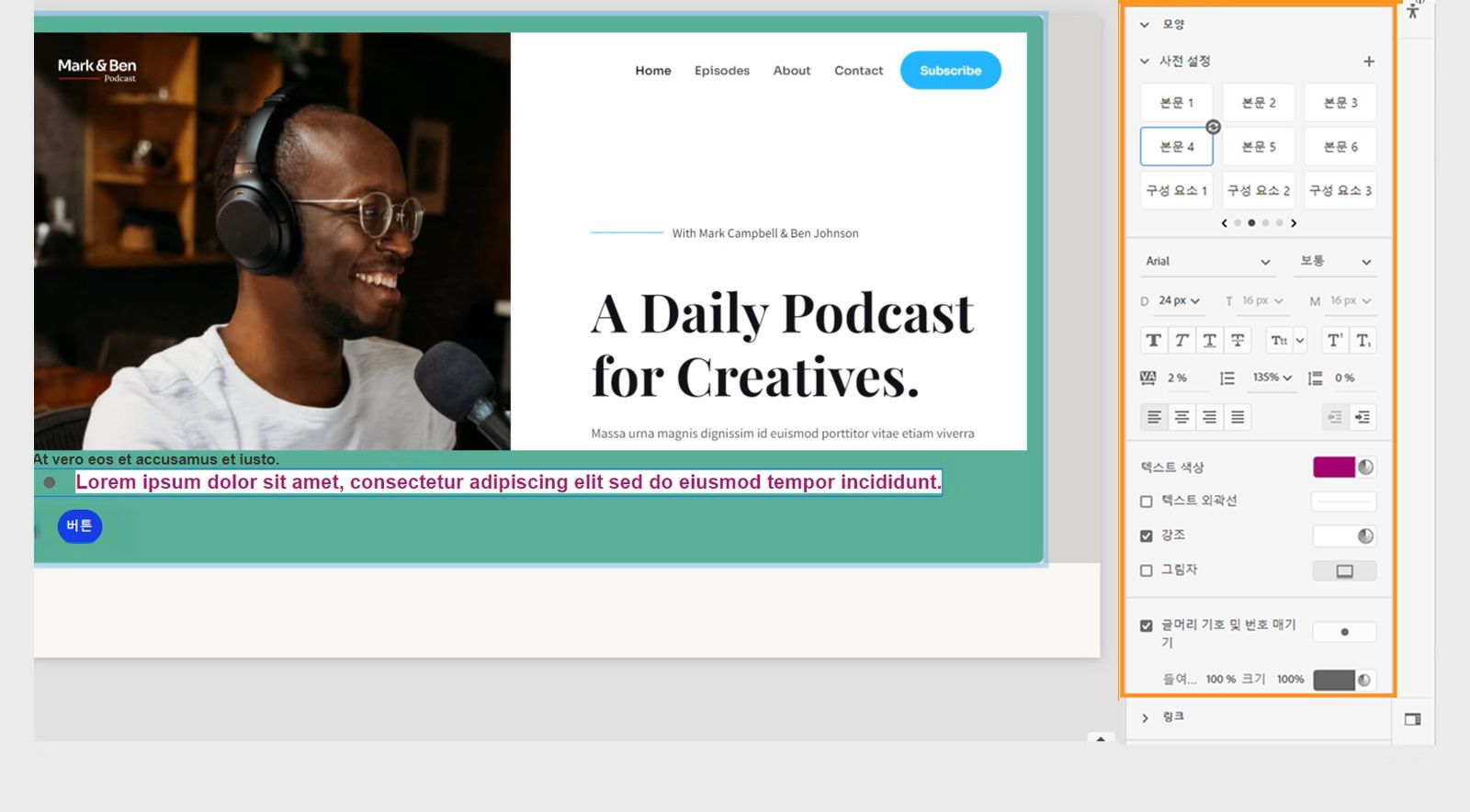Uncheck the 강조 checkbox
Viewport: 1470px width, 812px height.
[x=1146, y=536]
